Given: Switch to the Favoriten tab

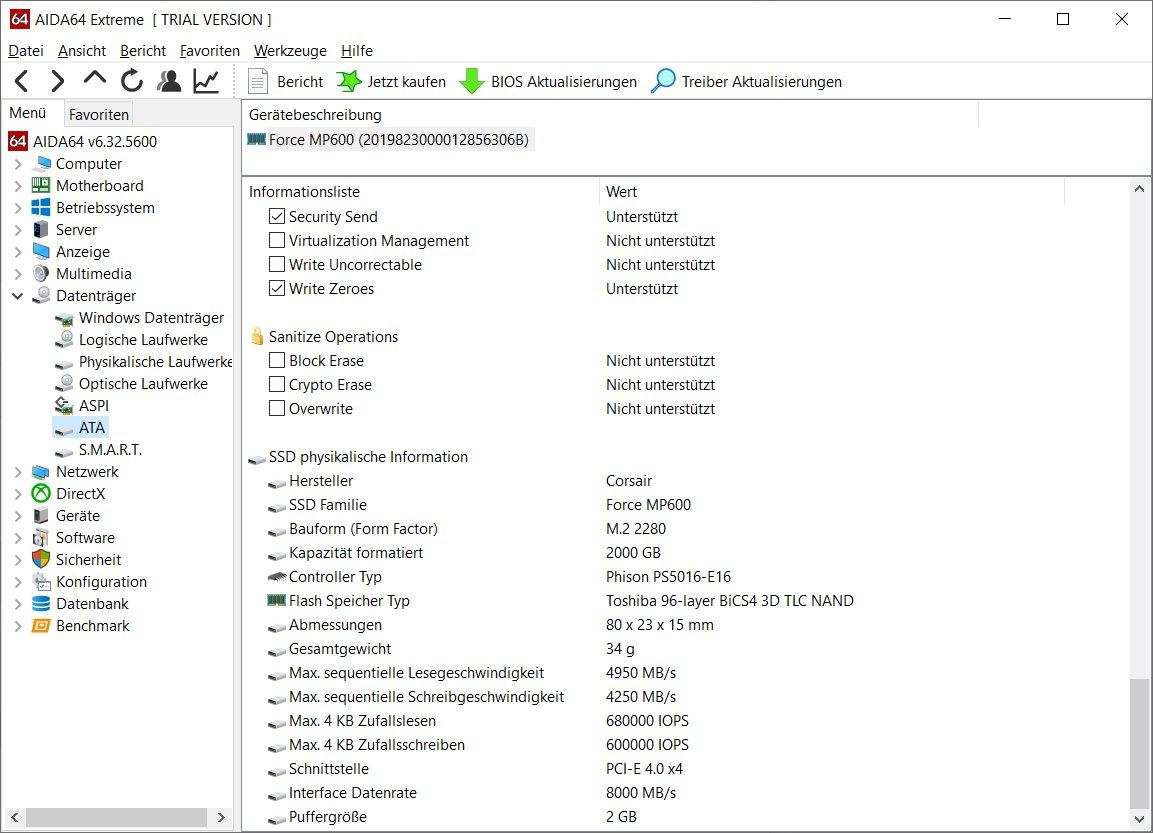Looking at the screenshot, I should (99, 115).
